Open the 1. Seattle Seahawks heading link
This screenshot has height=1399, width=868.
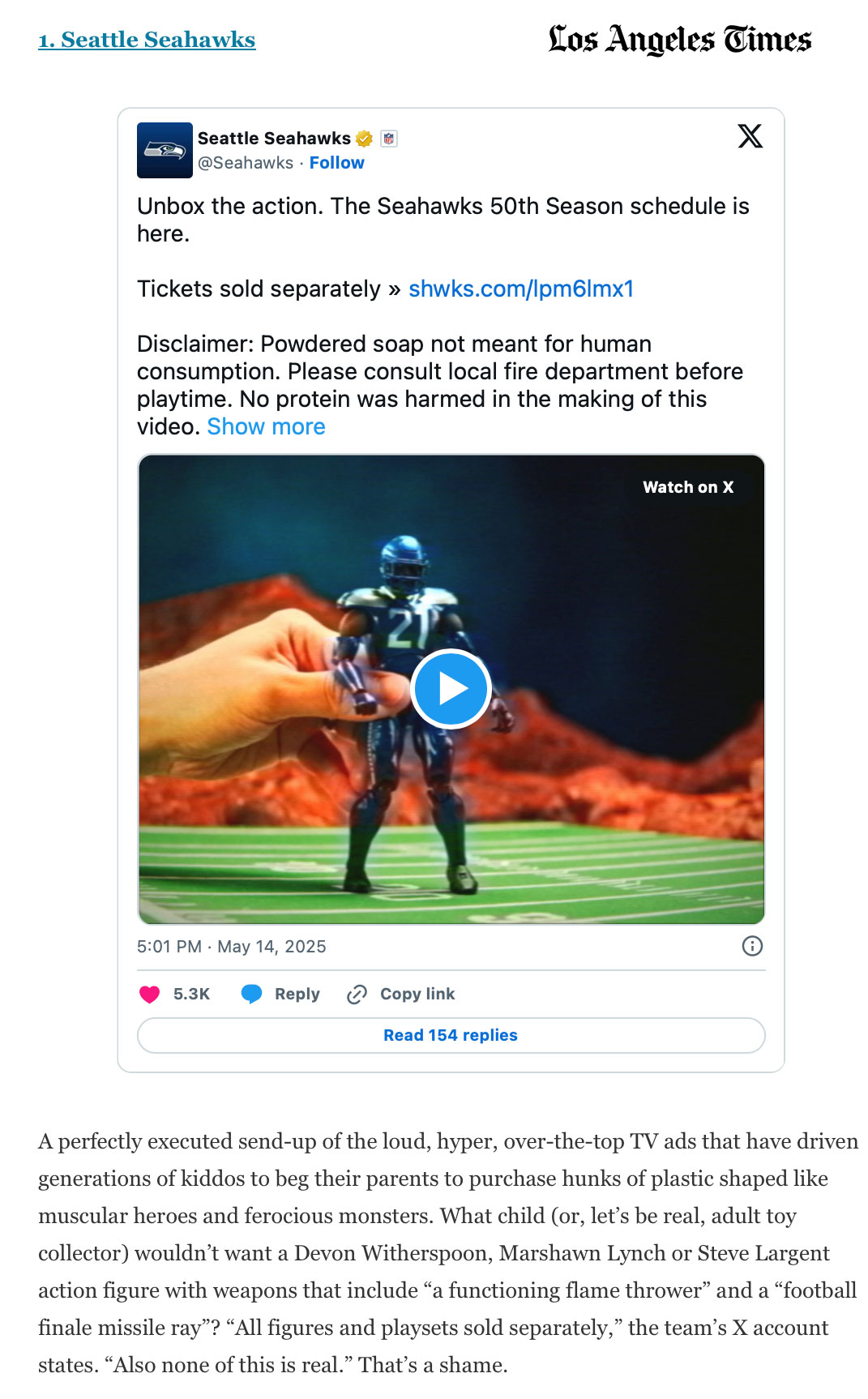click(x=147, y=40)
